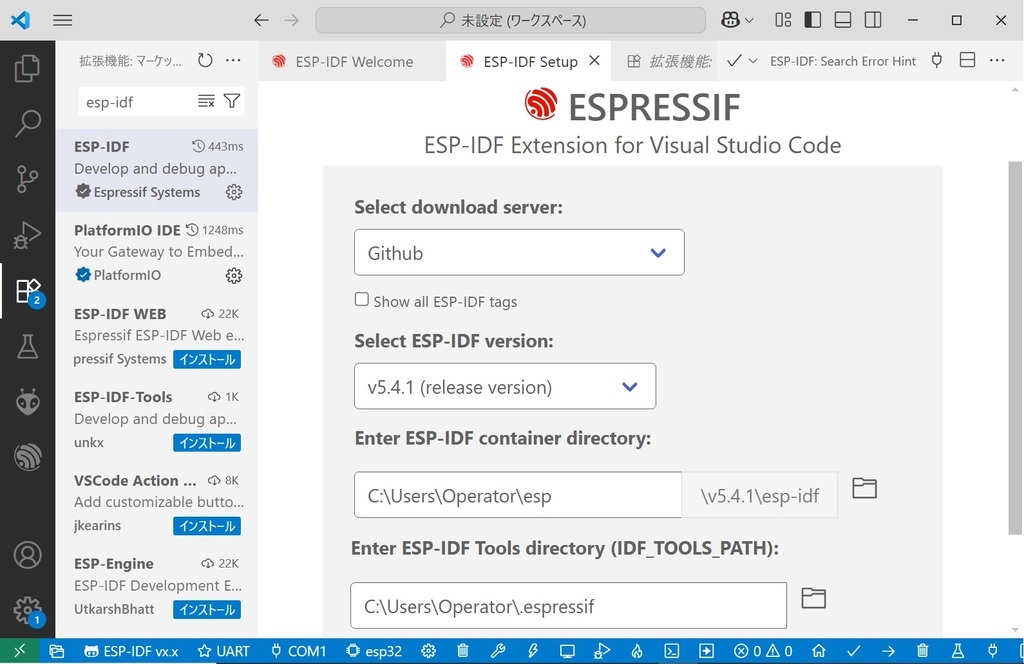Open the ESP-IDF Terminal icon

pyautogui.click(x=670, y=650)
